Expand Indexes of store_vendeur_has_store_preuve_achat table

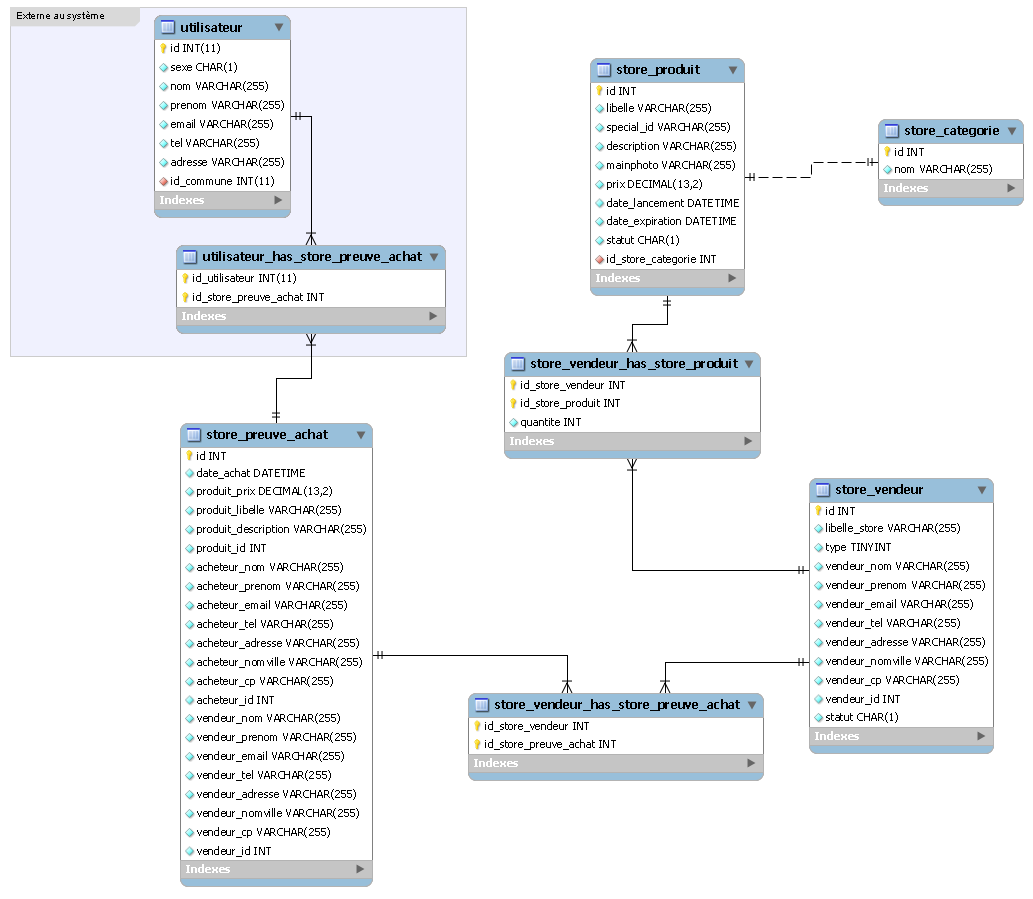pyautogui.click(x=751, y=763)
